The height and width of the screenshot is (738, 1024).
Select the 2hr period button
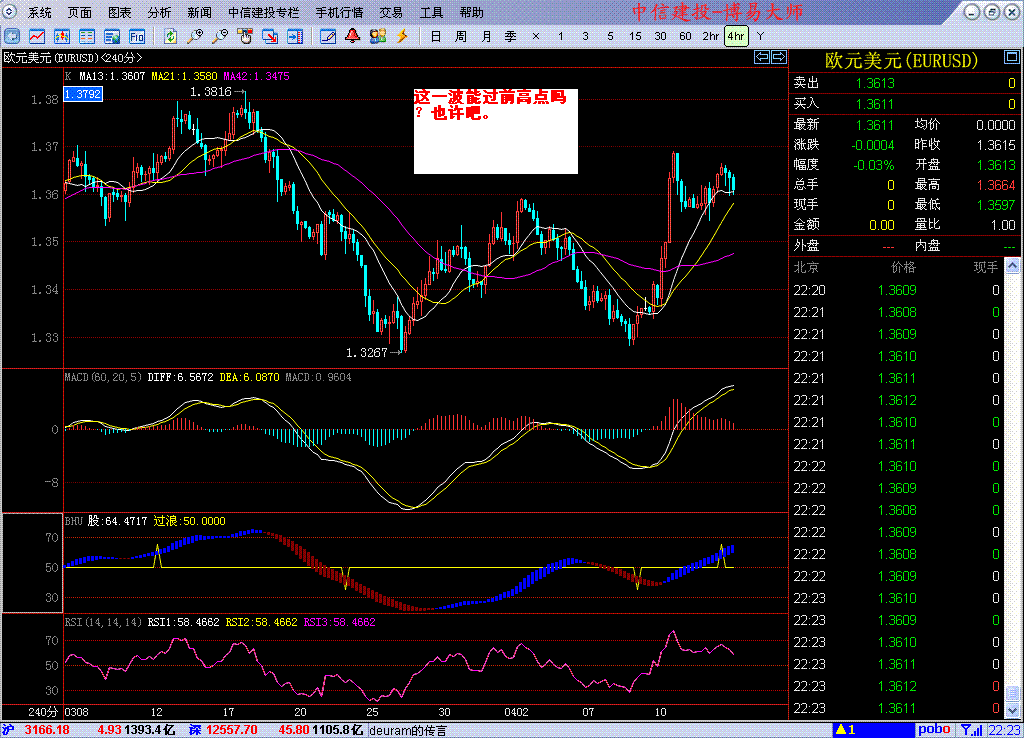pyautogui.click(x=711, y=37)
